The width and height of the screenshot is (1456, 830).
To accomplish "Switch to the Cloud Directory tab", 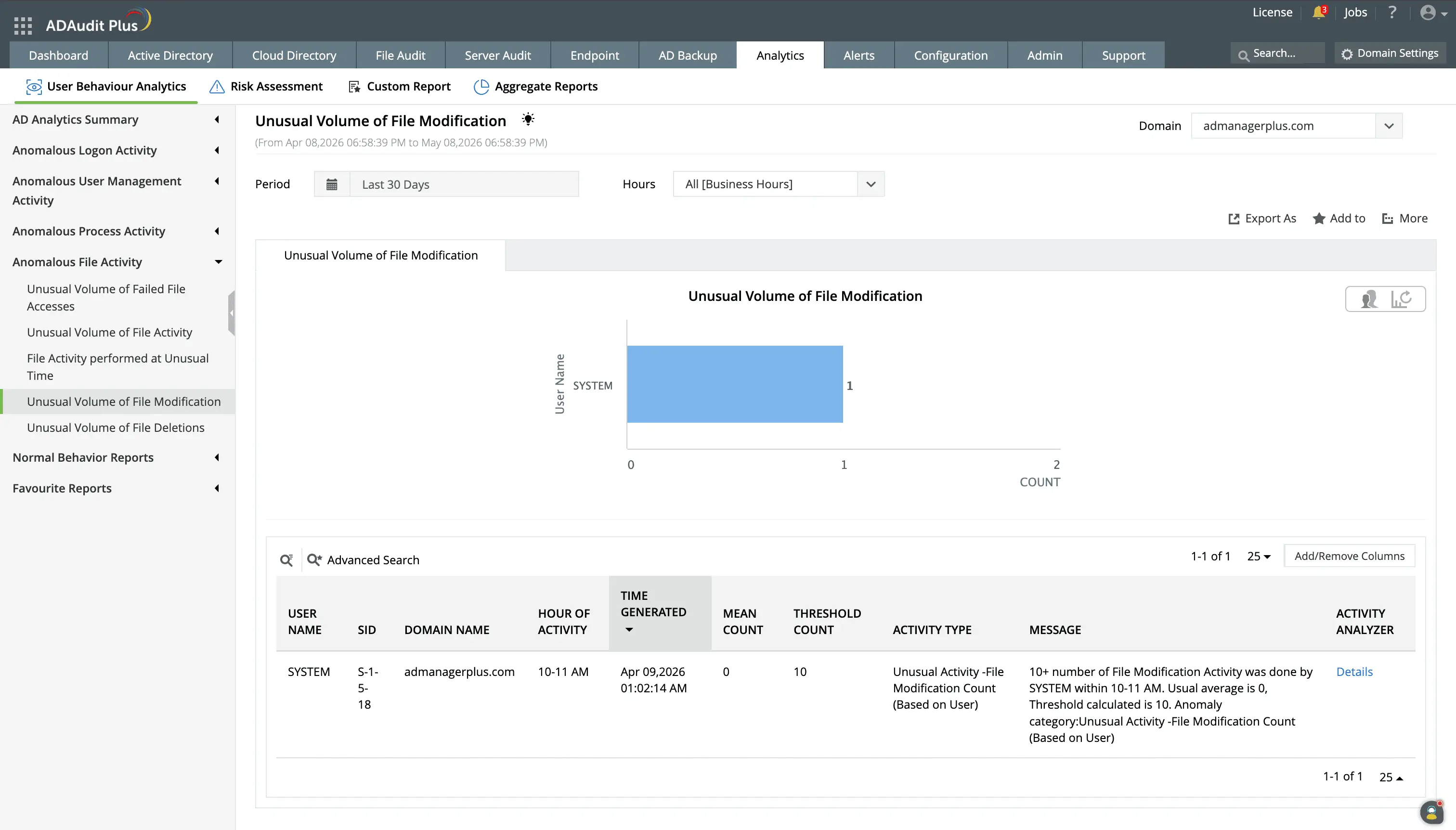I will click(294, 55).
